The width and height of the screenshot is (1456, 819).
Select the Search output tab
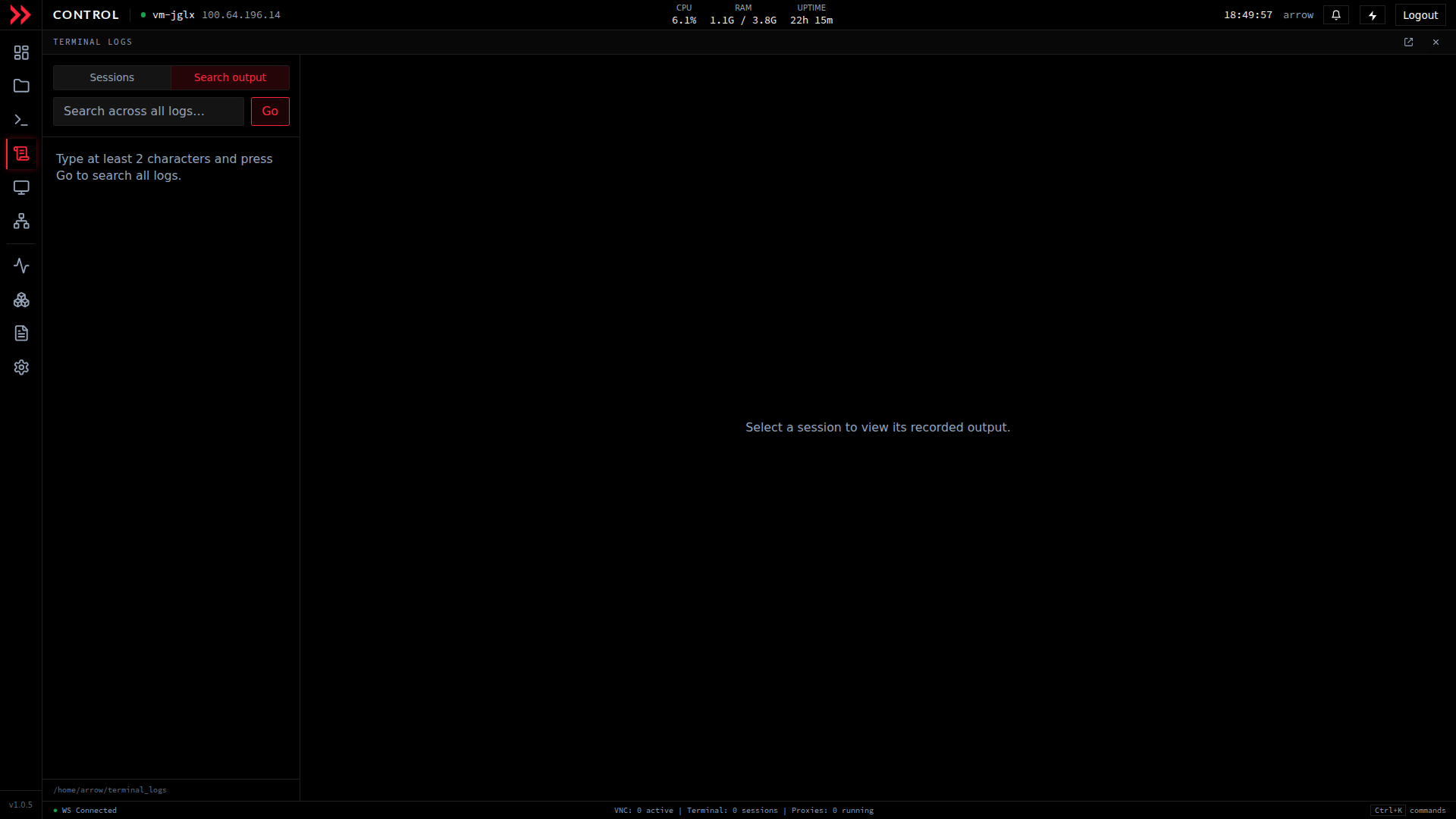pos(230,77)
